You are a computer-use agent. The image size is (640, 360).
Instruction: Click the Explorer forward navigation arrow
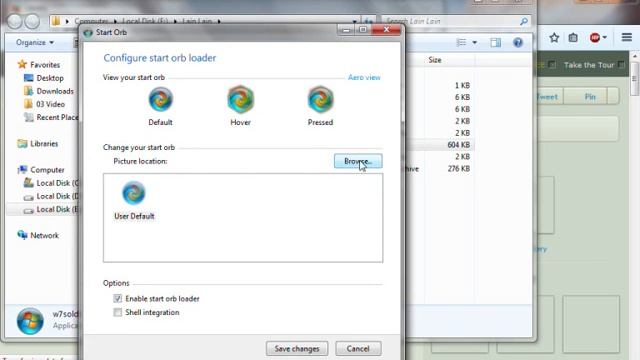pyautogui.click(x=32, y=21)
